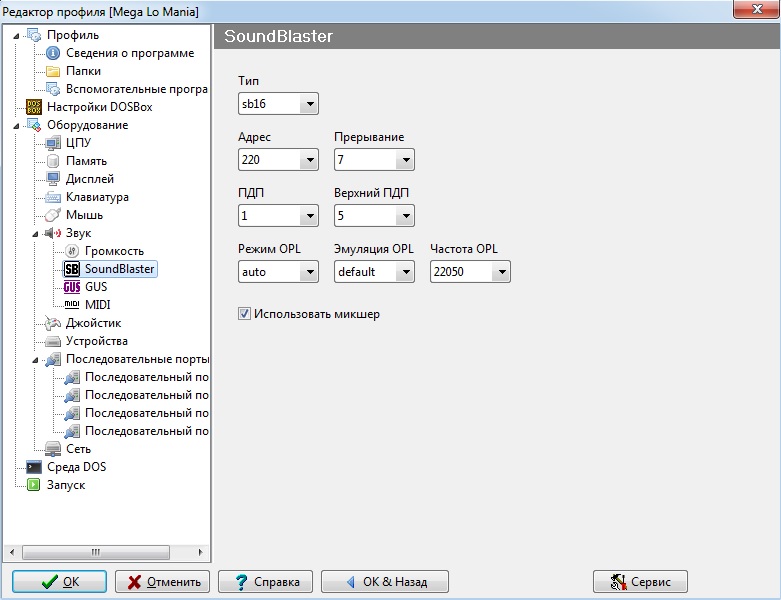Click the tree scrollbar right arrow
This screenshot has height=600, width=781.
(x=200, y=552)
